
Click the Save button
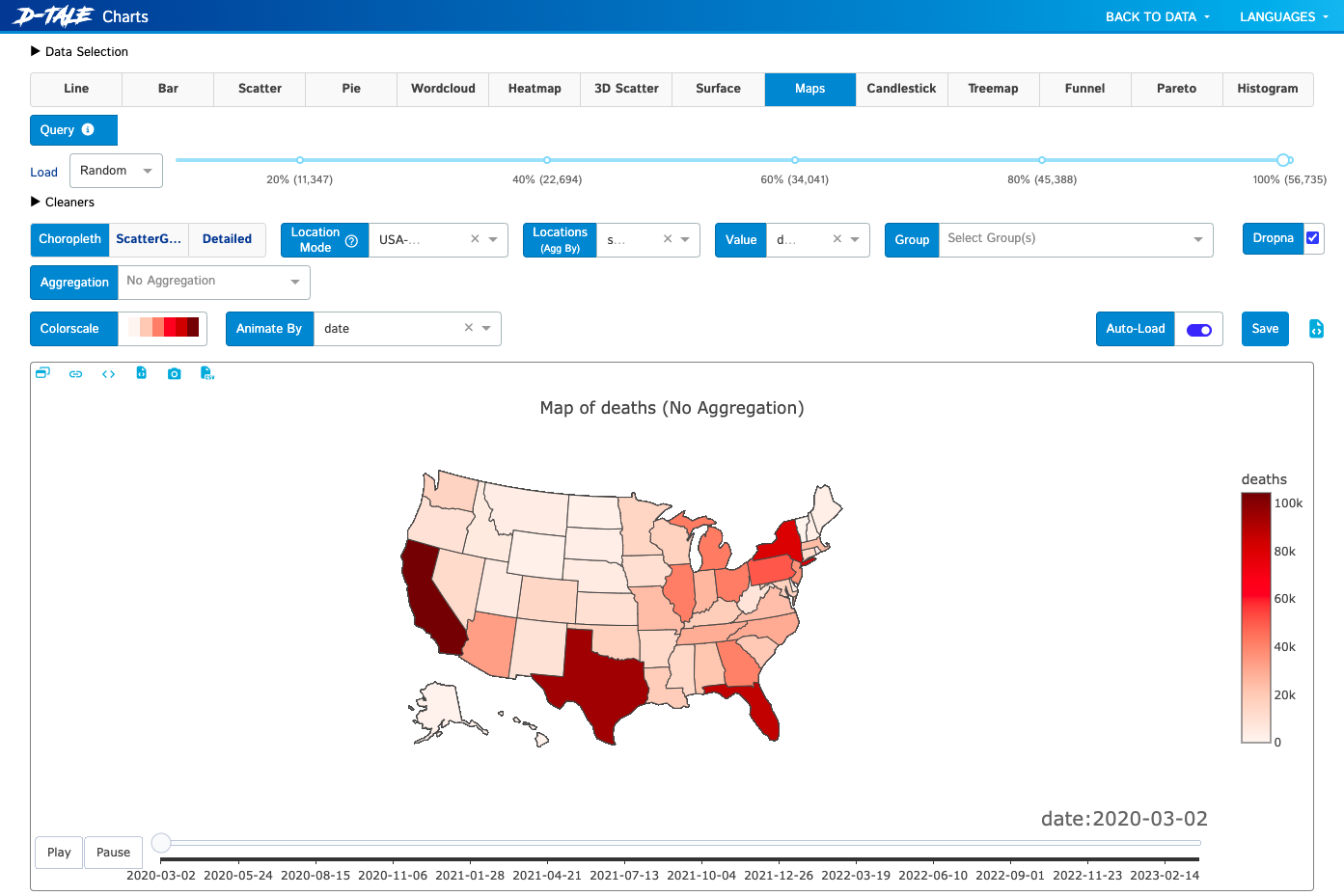click(x=1265, y=329)
